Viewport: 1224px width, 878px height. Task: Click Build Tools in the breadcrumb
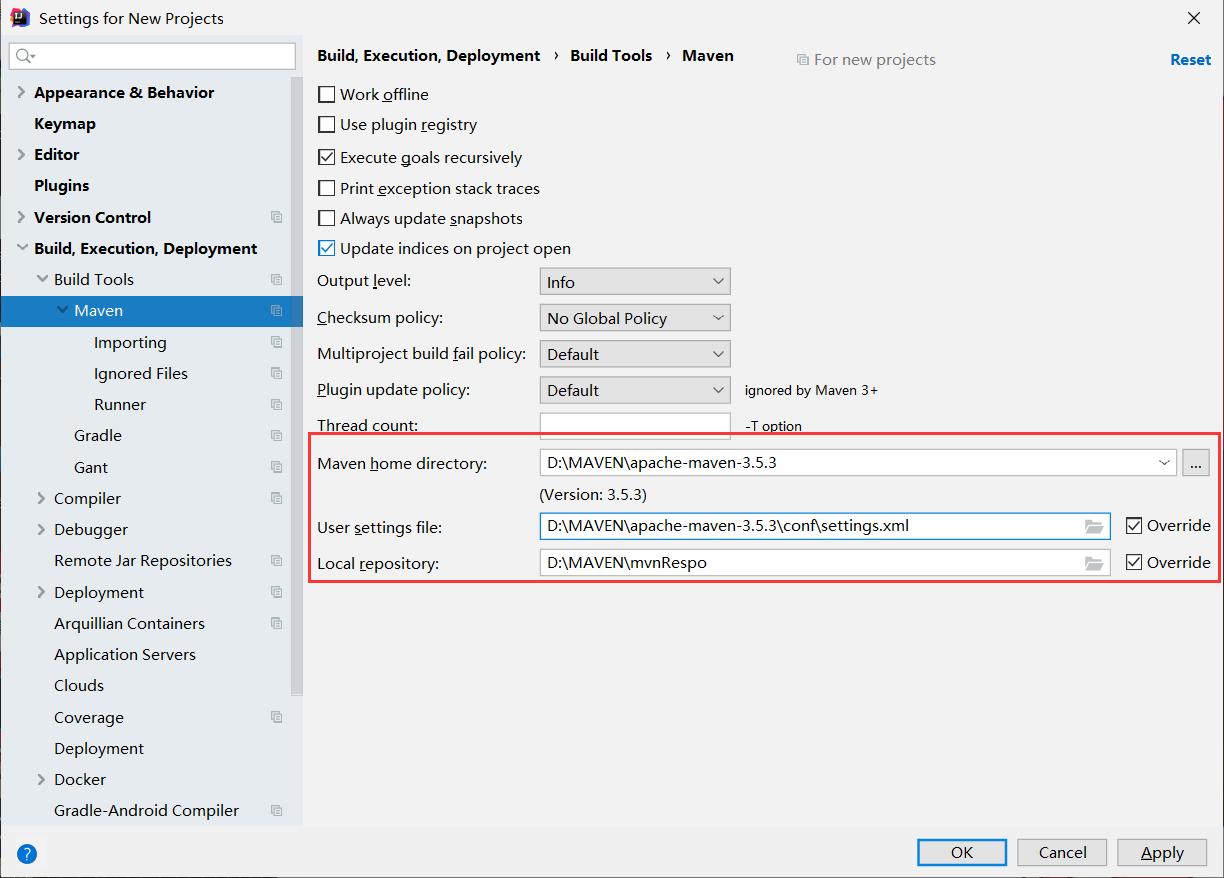click(611, 56)
